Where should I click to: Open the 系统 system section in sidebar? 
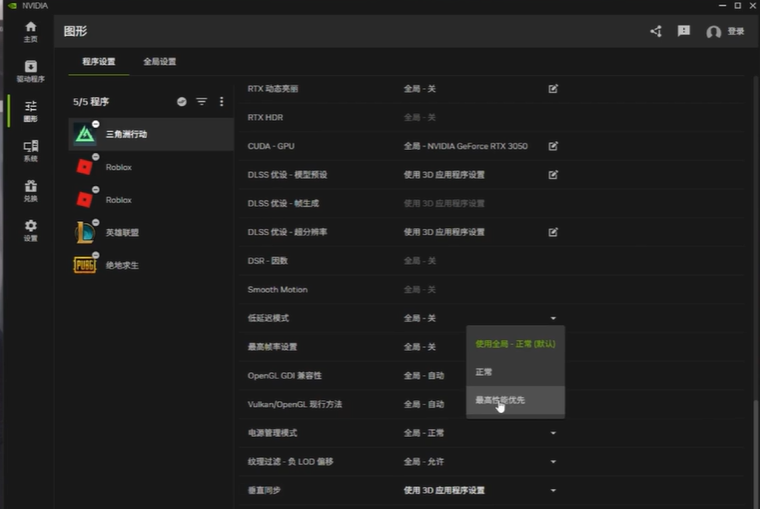pos(31,151)
